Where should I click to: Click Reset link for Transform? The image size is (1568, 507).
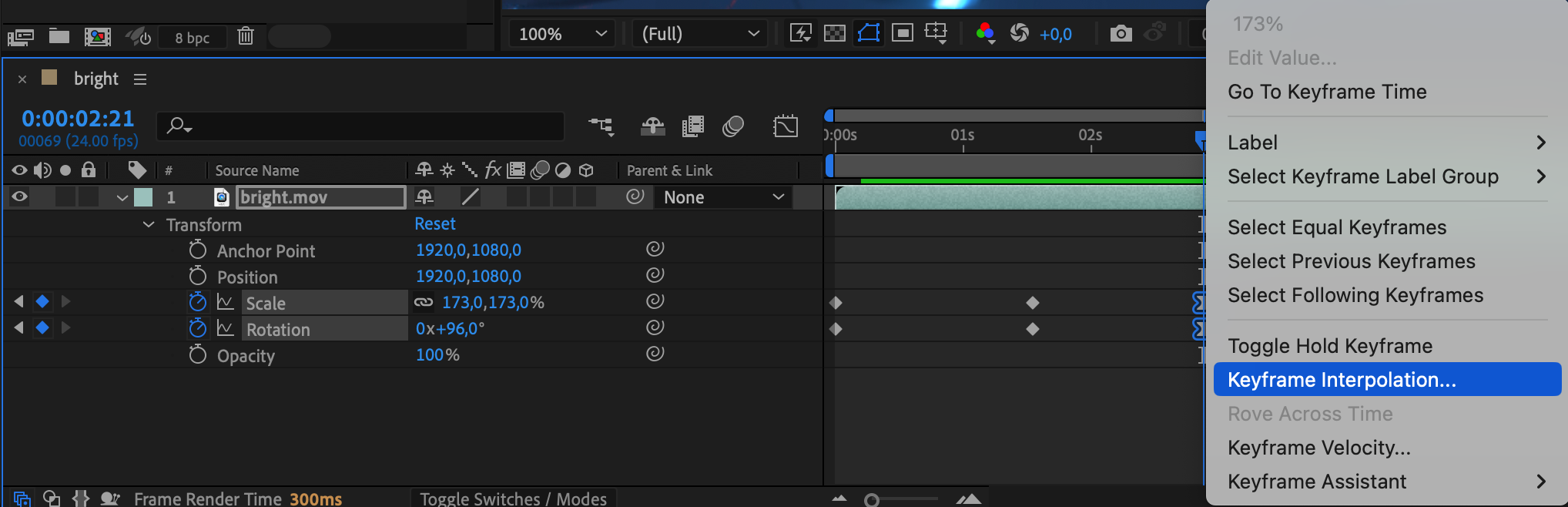tap(435, 224)
